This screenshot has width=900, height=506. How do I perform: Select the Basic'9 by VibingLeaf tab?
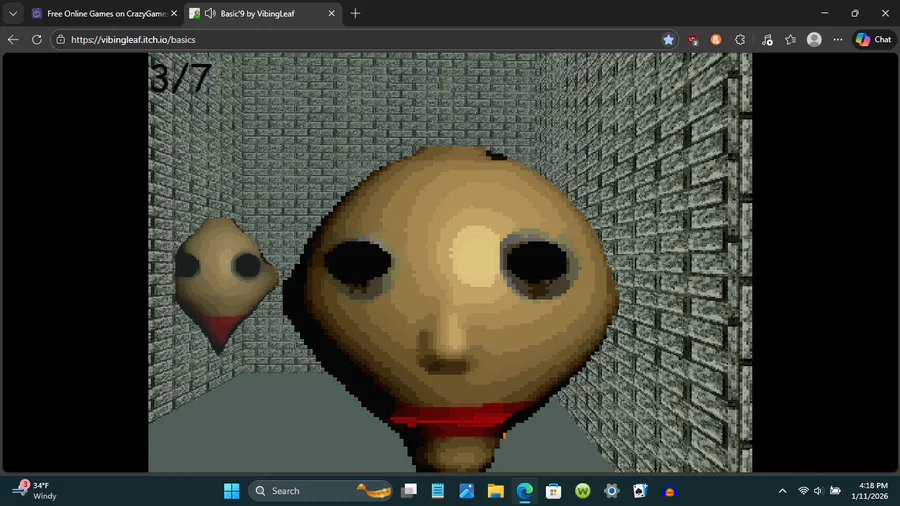[x=257, y=13]
